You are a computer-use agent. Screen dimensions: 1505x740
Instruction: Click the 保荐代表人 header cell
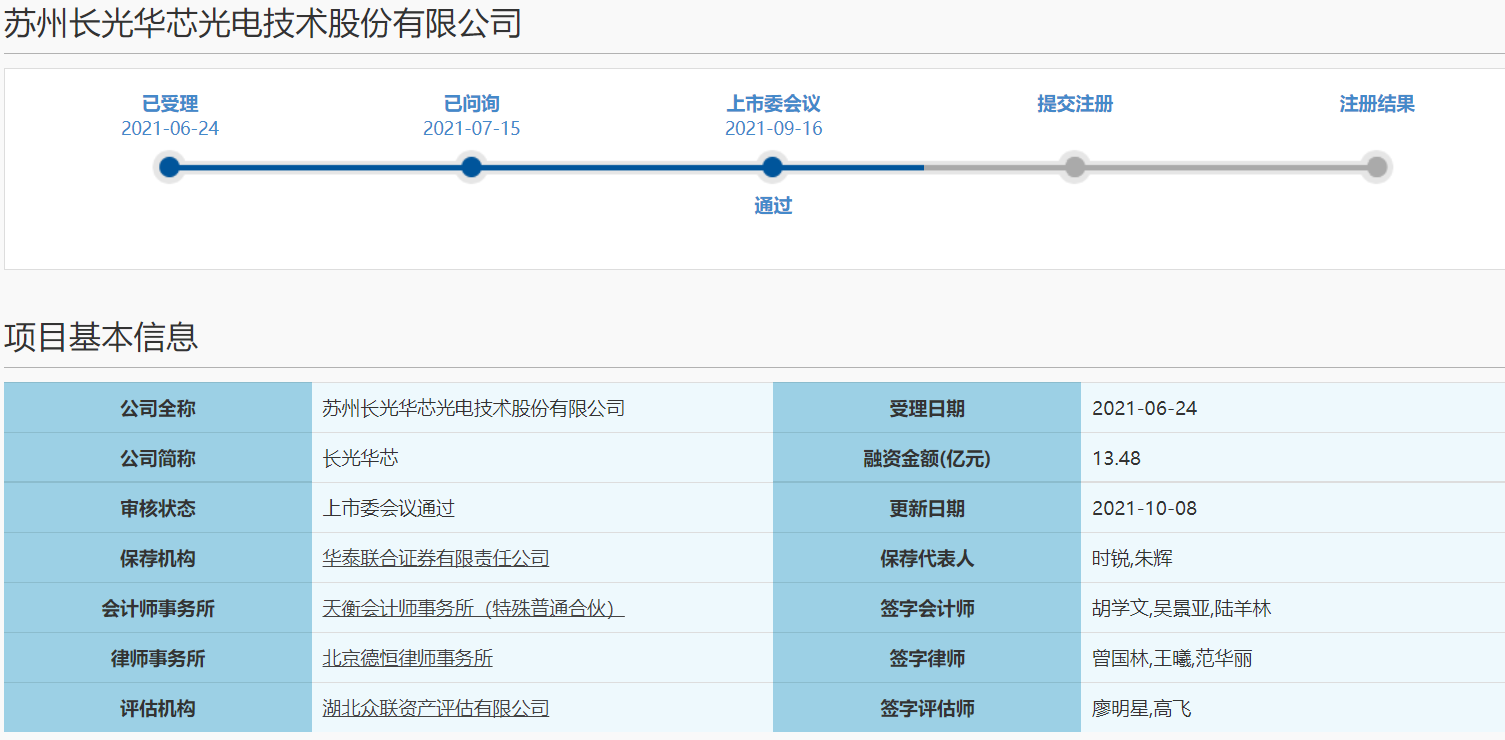(927, 558)
